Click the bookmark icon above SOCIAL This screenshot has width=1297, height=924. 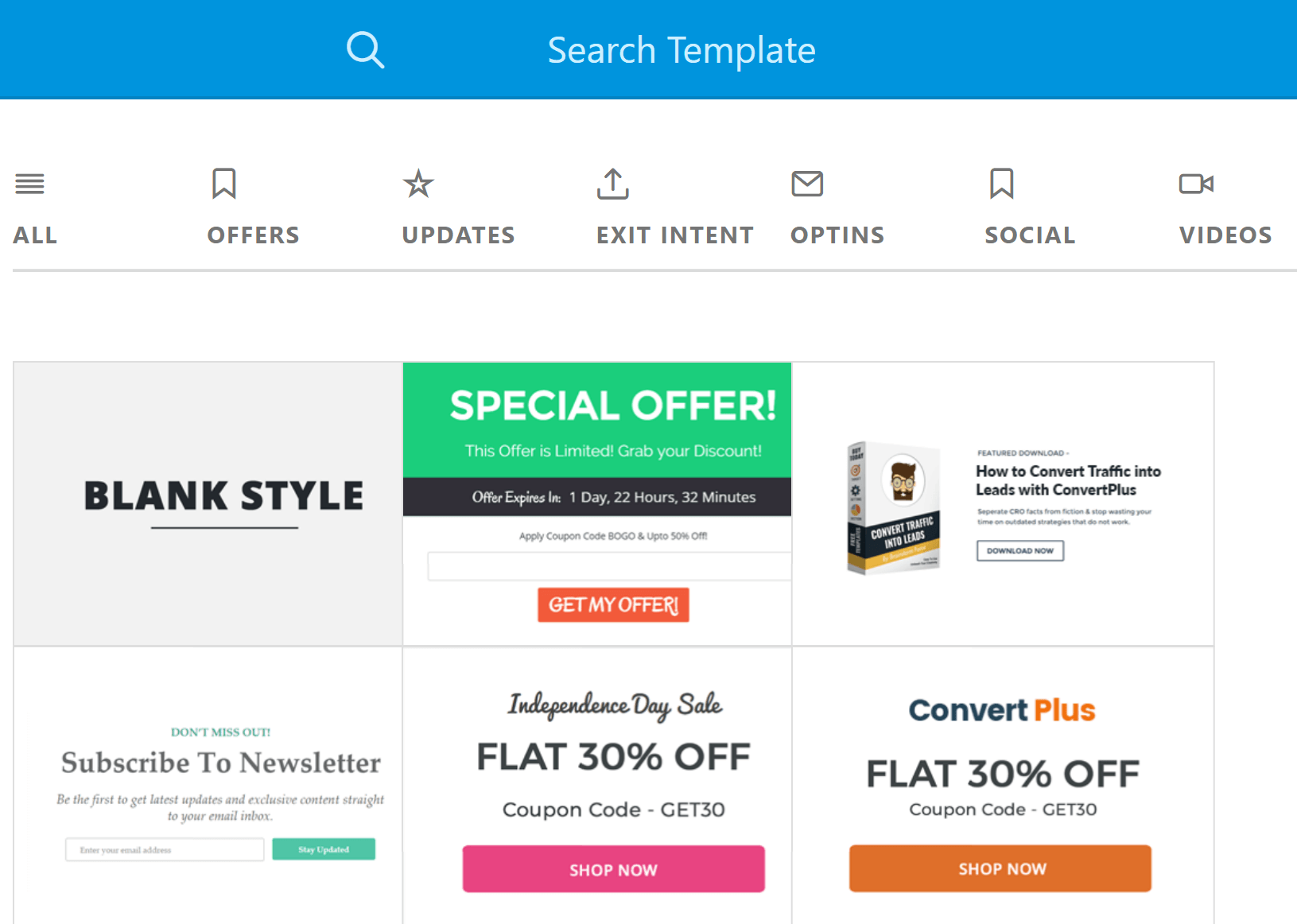1000,184
